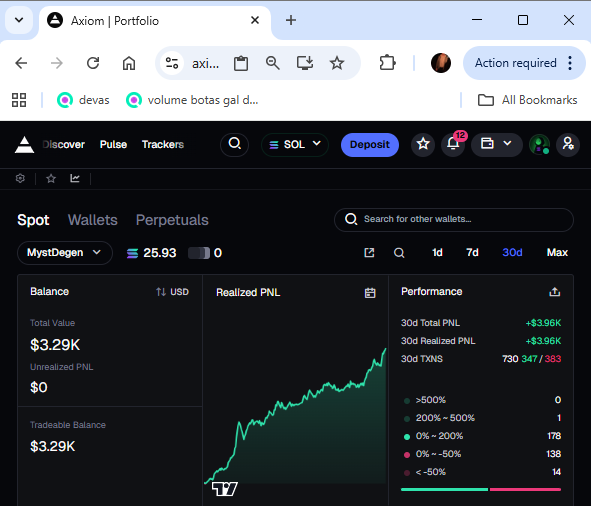The image size is (591, 506).
Task: Open the watchlist star in header
Action: (423, 144)
